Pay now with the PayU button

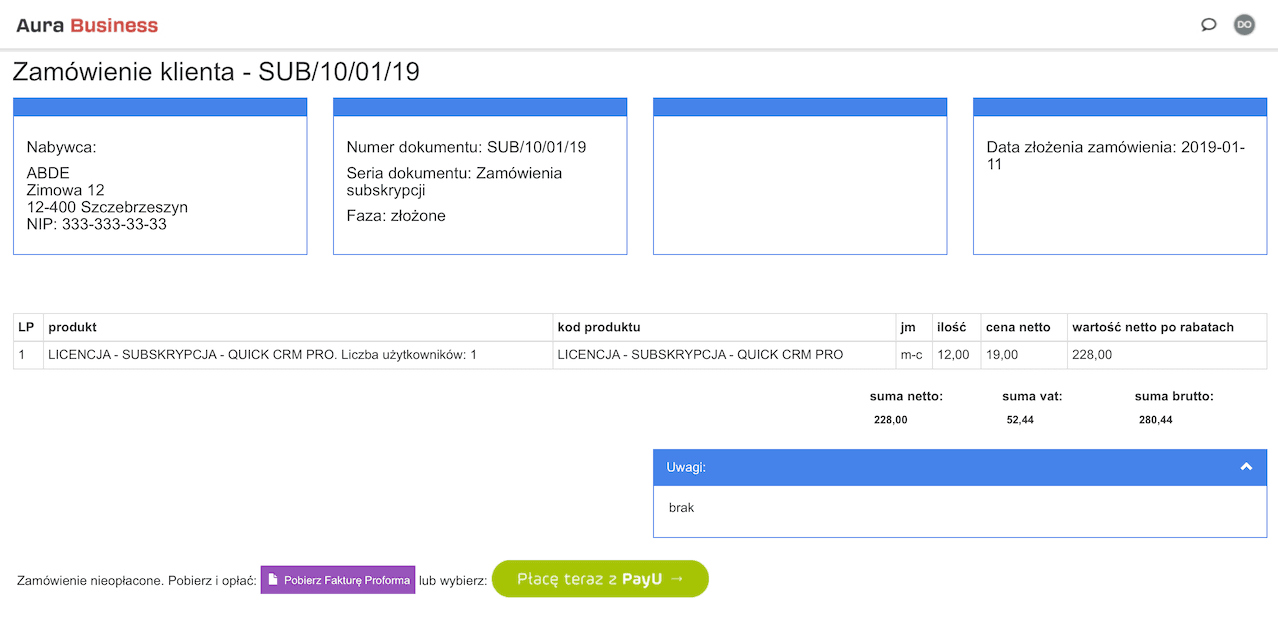click(x=600, y=579)
